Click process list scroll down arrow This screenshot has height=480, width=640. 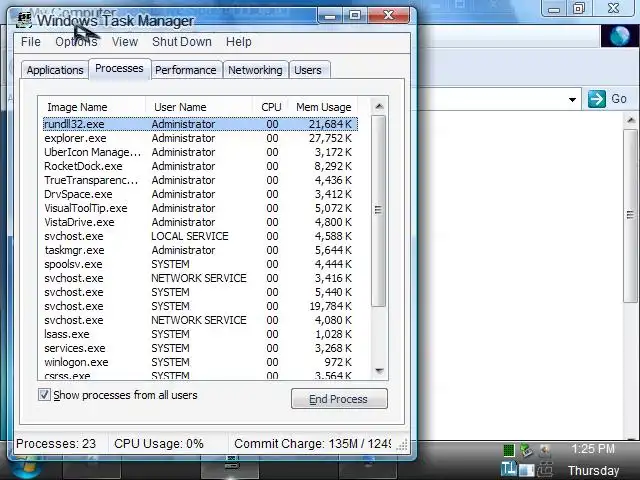click(379, 371)
